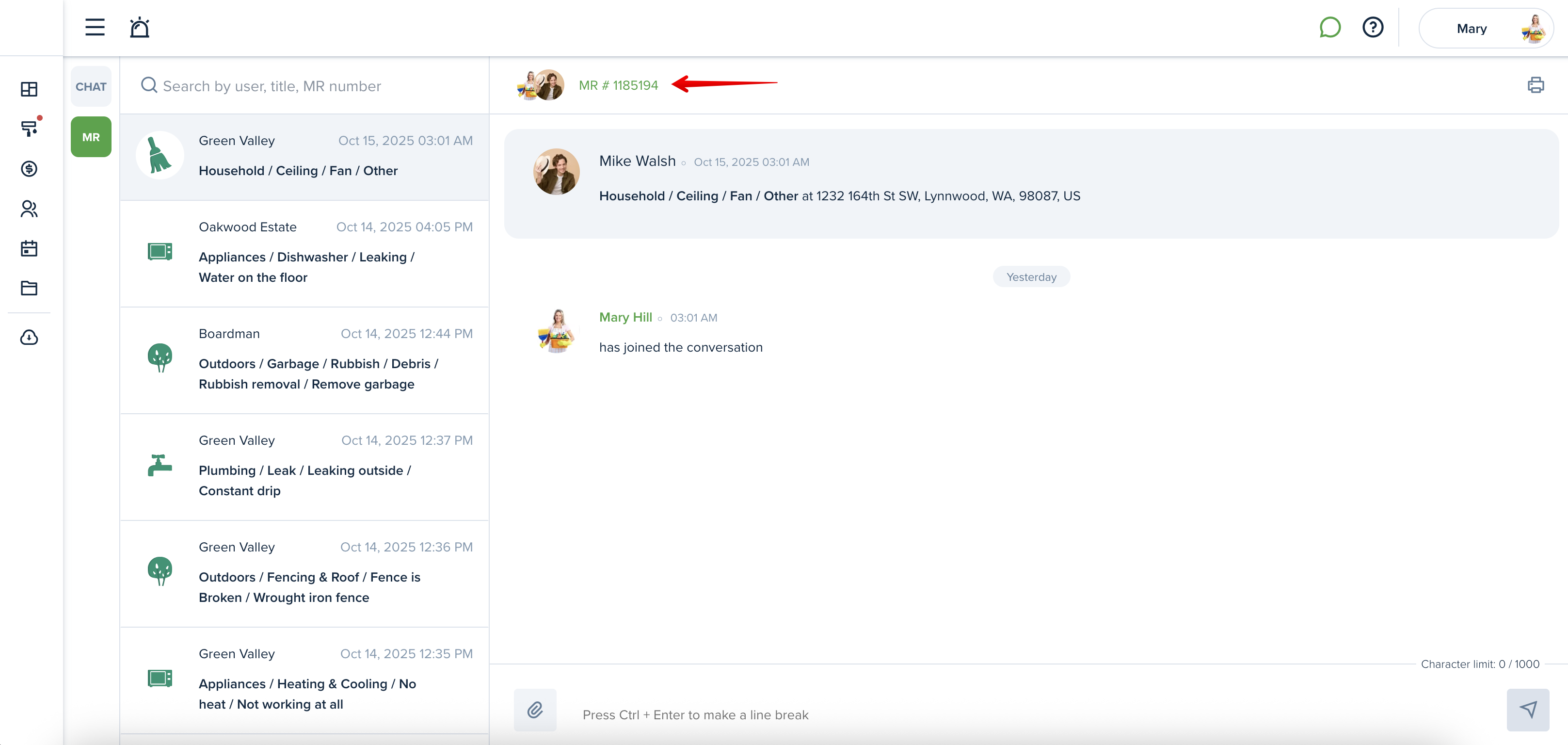Viewport: 1568px width, 745px height.
Task: Click the alarm siren icon
Action: click(139, 28)
